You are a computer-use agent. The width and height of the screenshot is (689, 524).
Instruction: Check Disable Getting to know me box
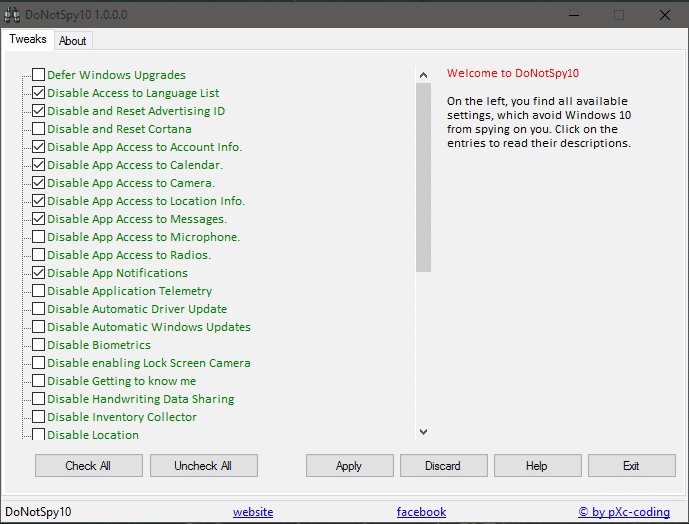click(39, 381)
